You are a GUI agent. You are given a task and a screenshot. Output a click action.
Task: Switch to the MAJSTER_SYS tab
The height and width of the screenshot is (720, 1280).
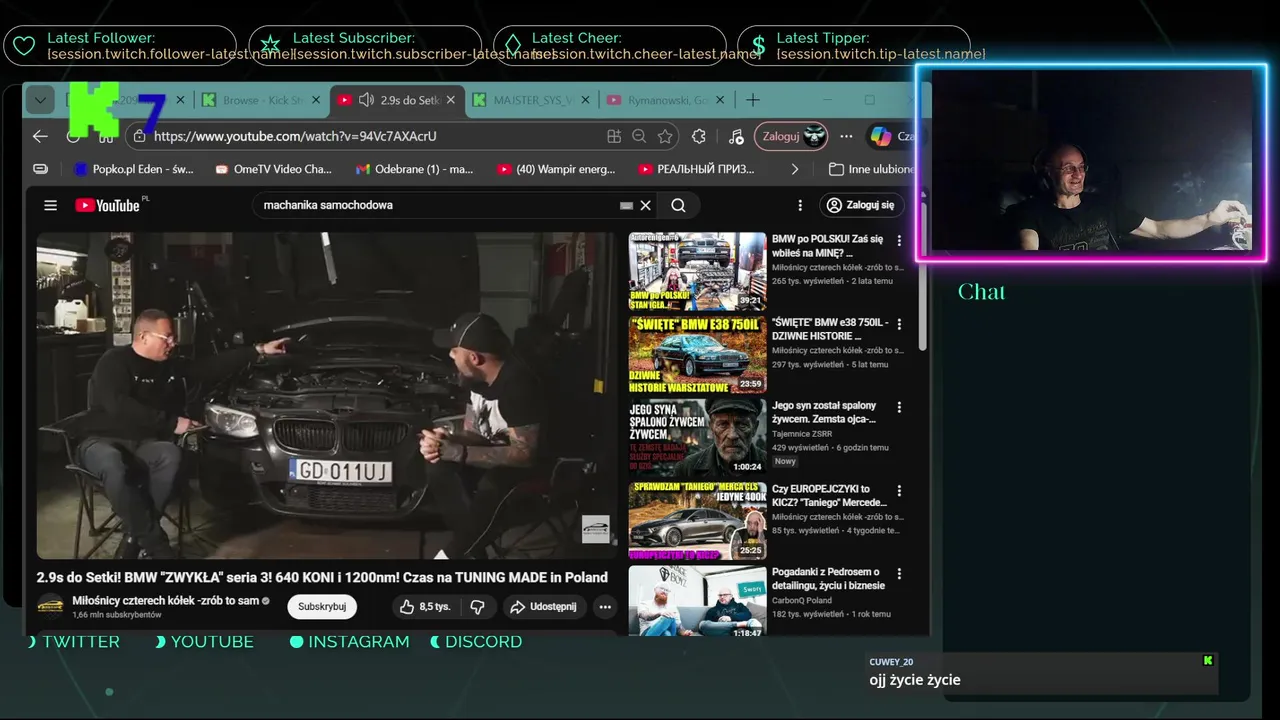(533, 100)
